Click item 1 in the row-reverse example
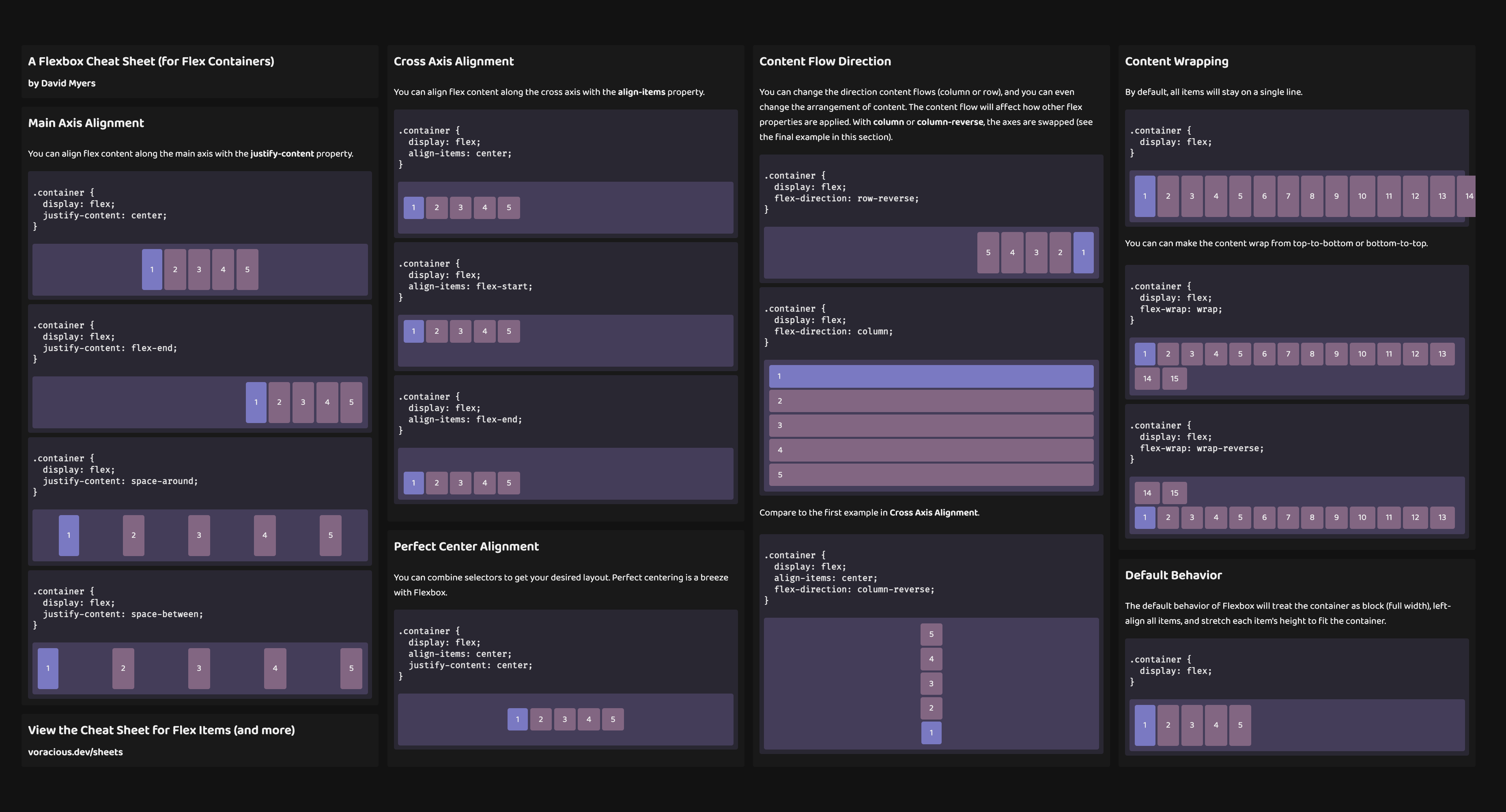The height and width of the screenshot is (812, 1506). [1083, 253]
